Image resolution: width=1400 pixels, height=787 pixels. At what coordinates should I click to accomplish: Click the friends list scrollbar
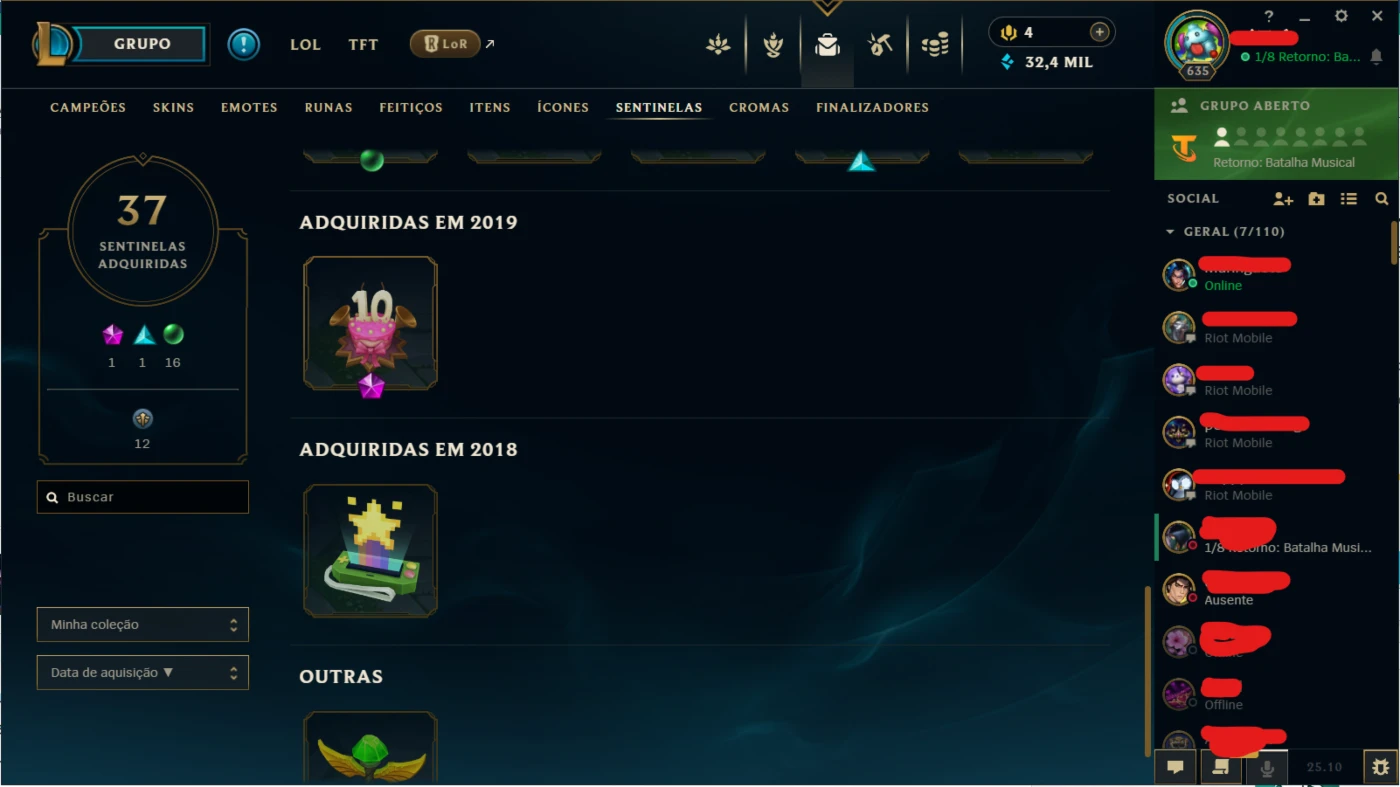pos(1394,243)
